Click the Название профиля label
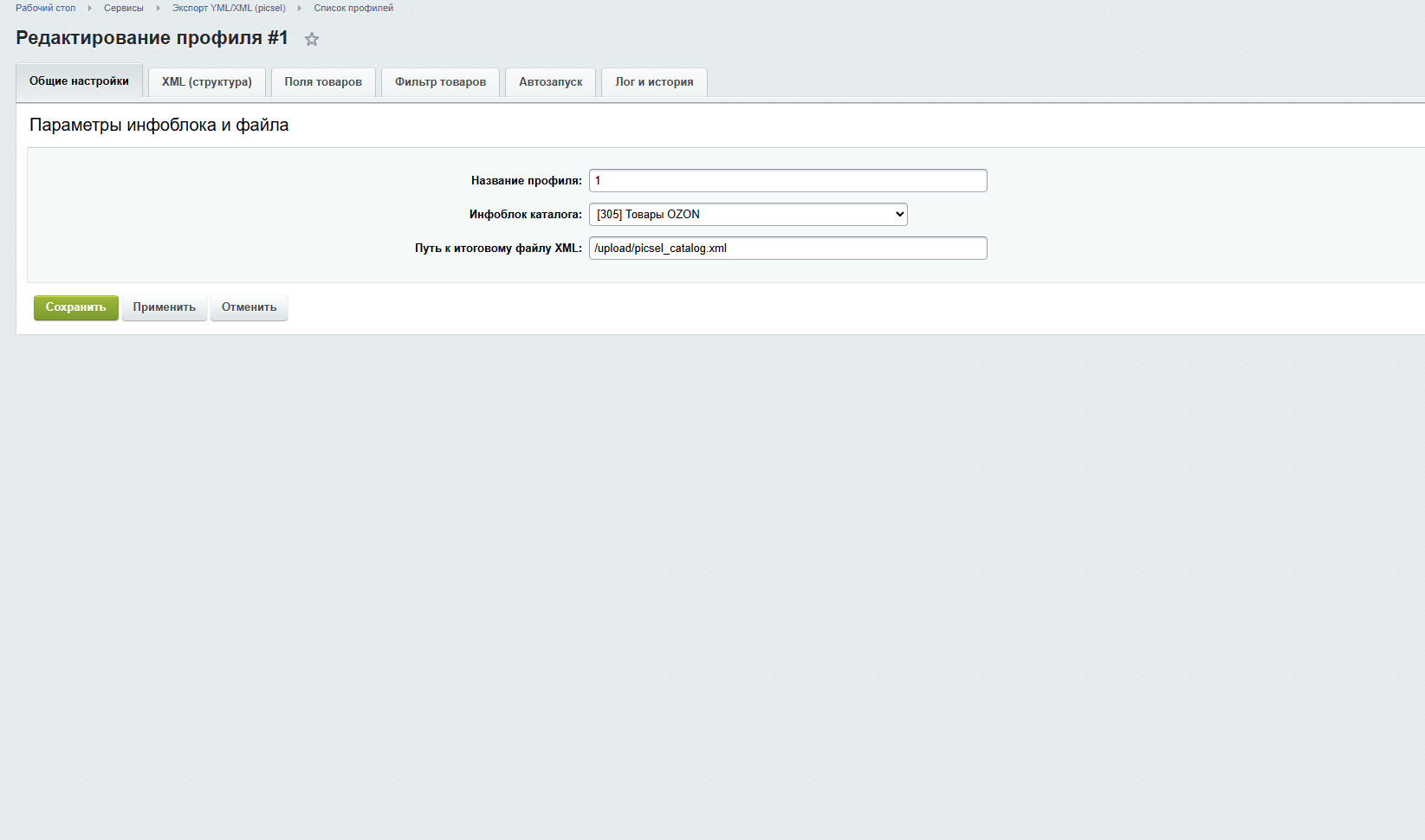The height and width of the screenshot is (840, 1425). pyautogui.click(x=527, y=180)
